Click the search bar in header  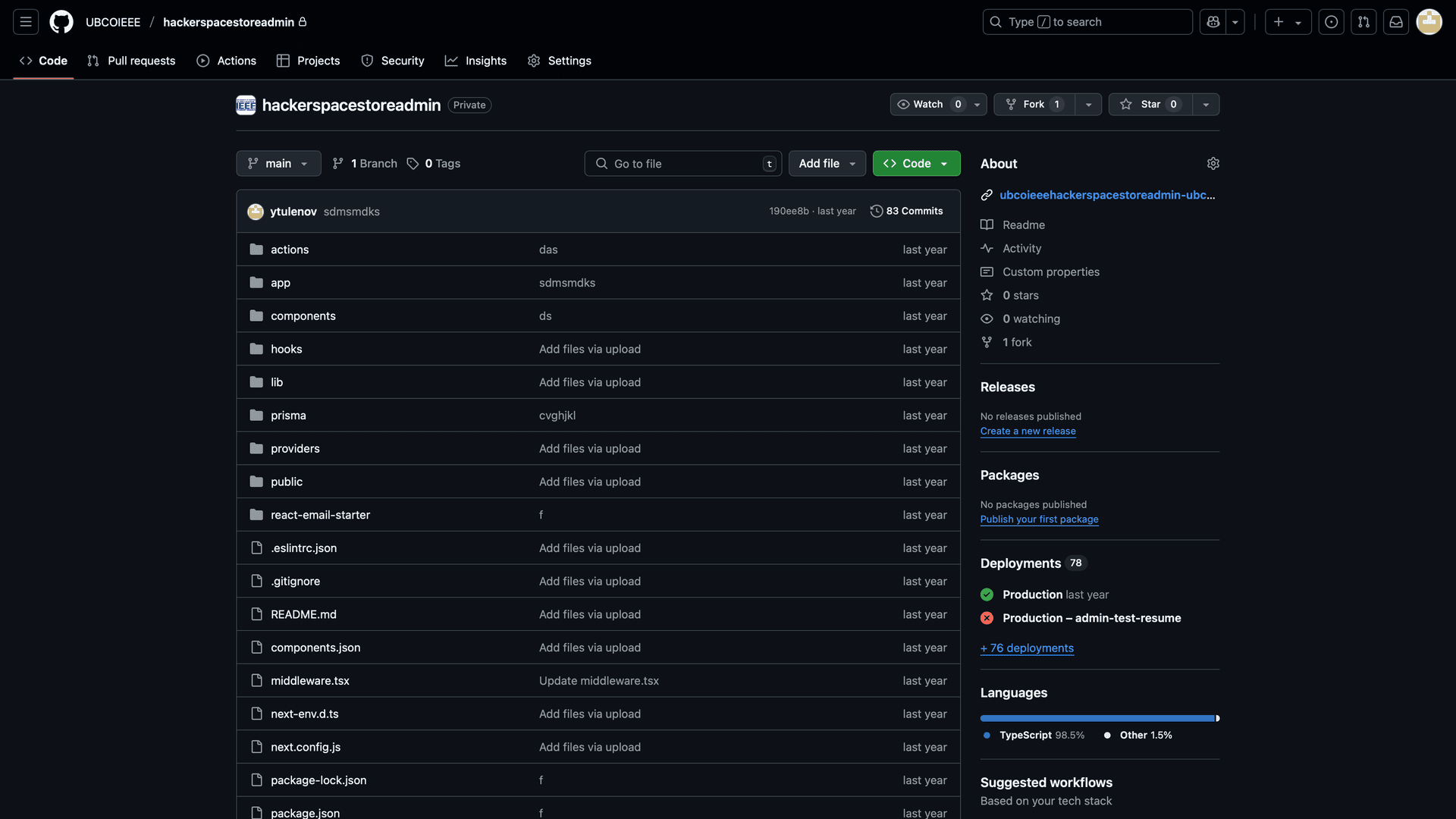(x=1087, y=22)
